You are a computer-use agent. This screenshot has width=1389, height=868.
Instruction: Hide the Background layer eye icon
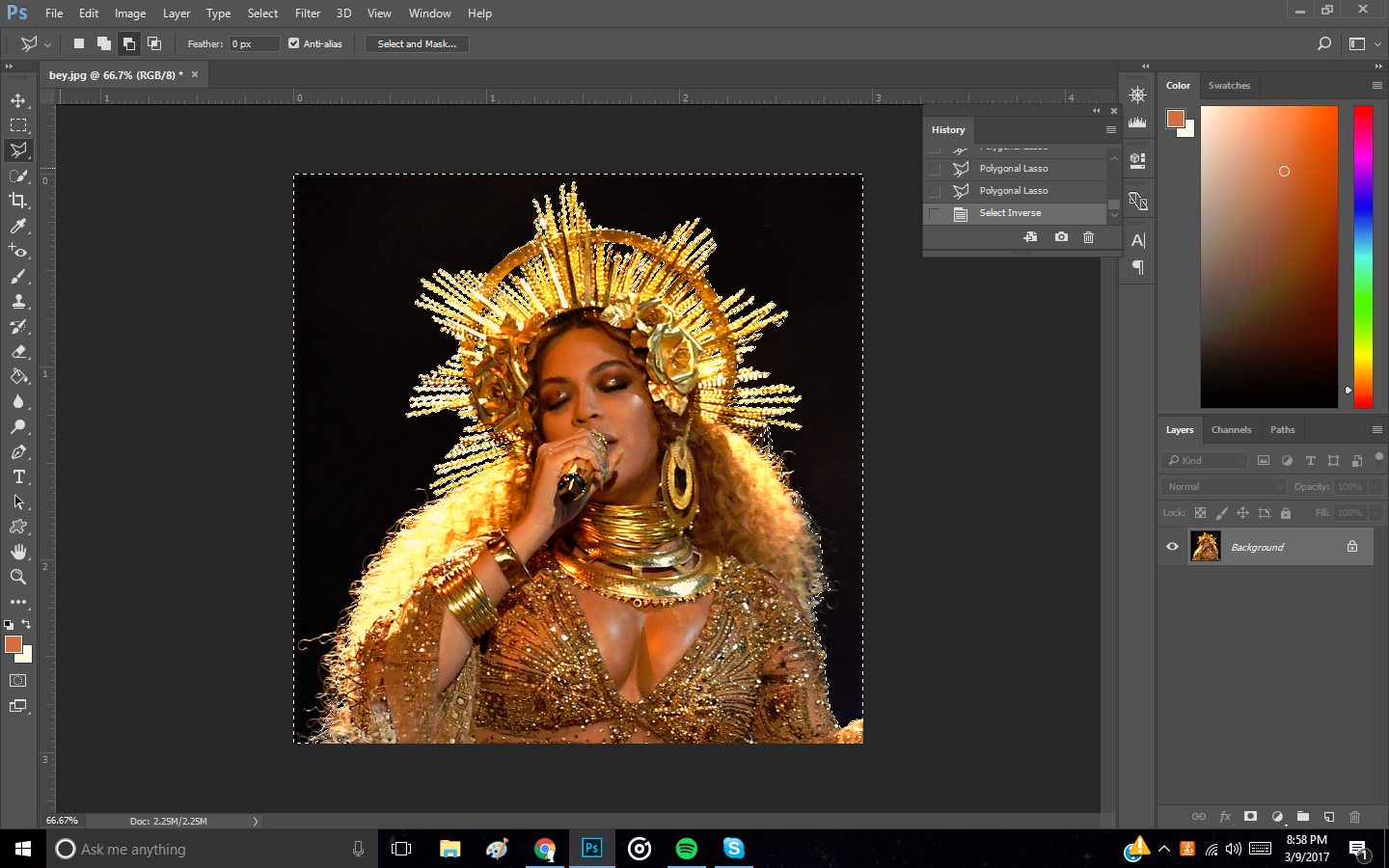1172,547
